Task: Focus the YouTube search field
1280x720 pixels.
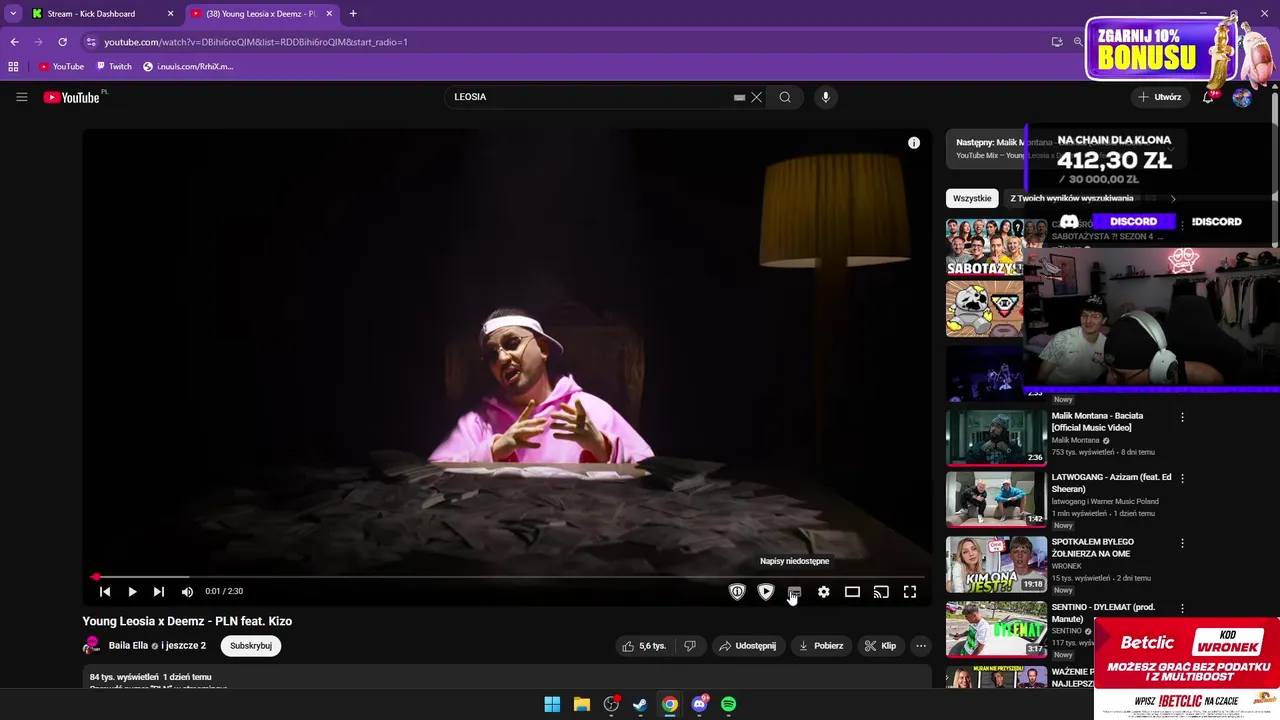Action: pyautogui.click(x=590, y=97)
